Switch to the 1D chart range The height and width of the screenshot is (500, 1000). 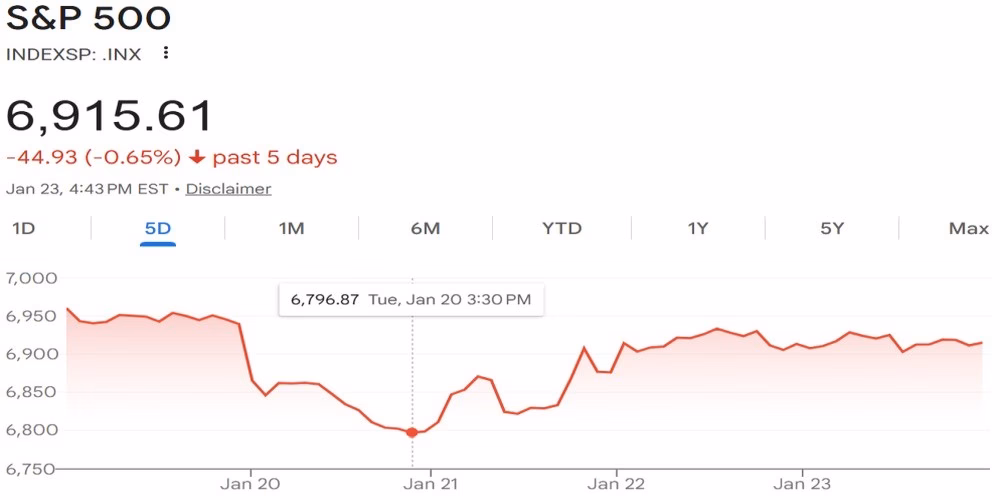point(23,228)
